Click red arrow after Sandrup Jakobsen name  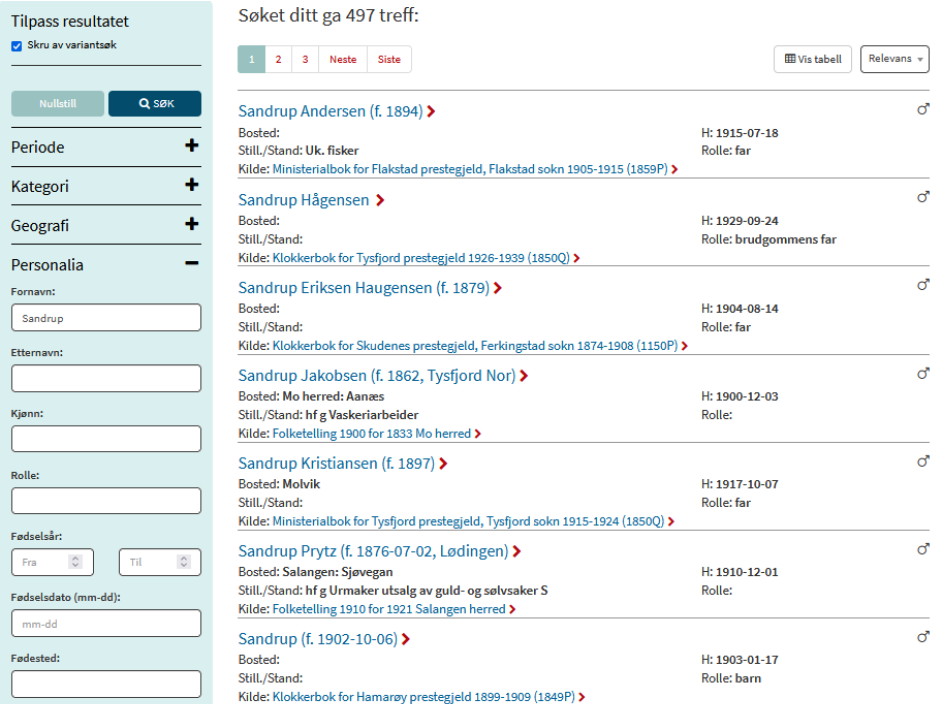click(523, 377)
